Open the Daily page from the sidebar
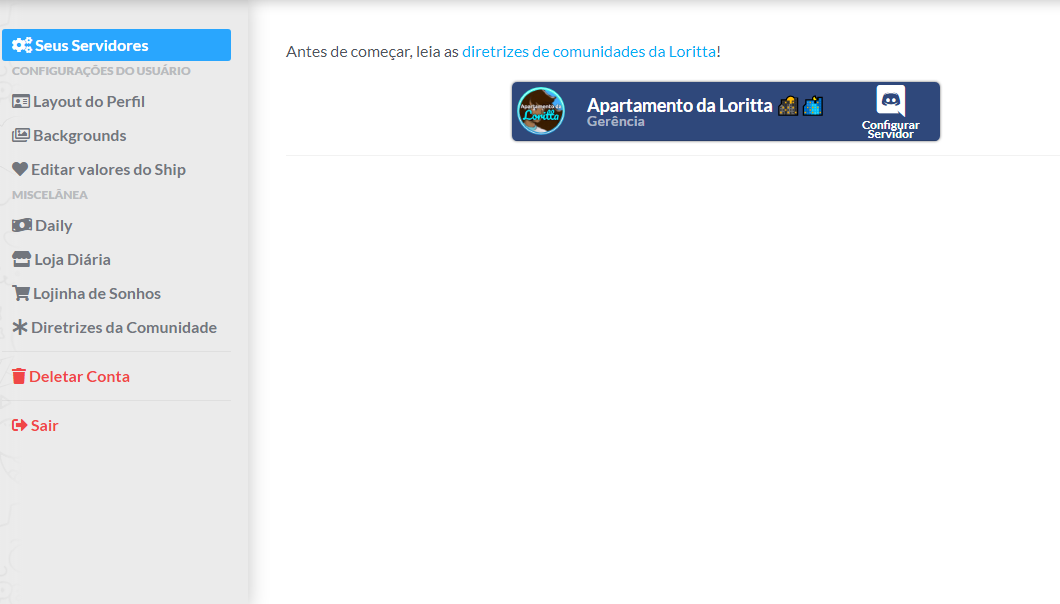Viewport: 1060px width, 604px height. [x=55, y=225]
